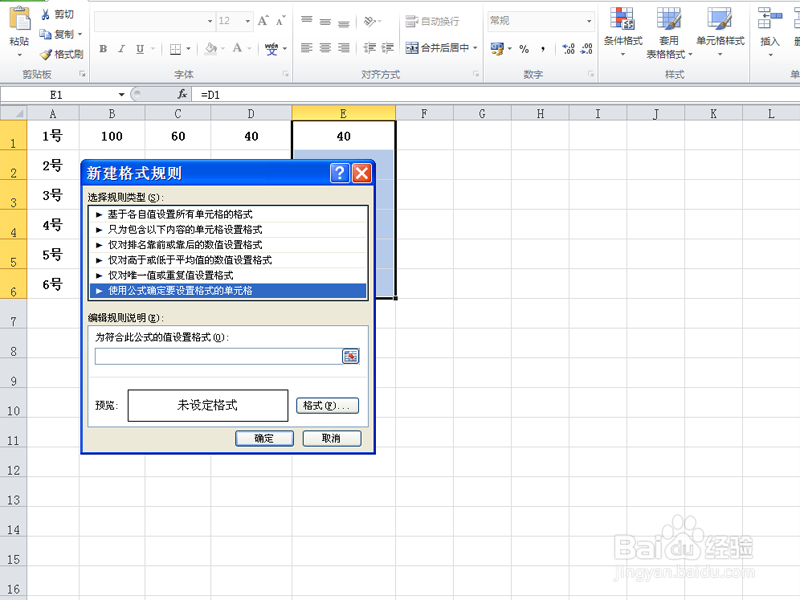
Task: Click the phonetic guide wén icon
Action: click(x=271, y=49)
